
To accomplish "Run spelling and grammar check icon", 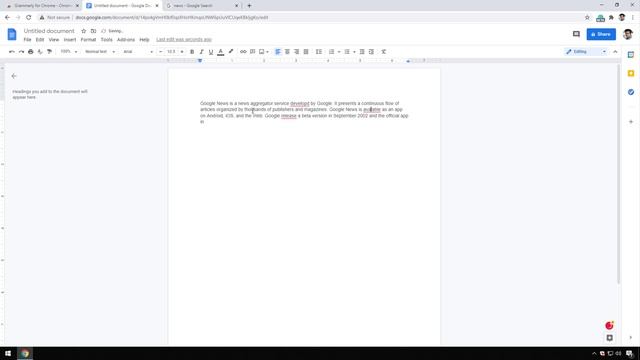I will [x=40, y=52].
